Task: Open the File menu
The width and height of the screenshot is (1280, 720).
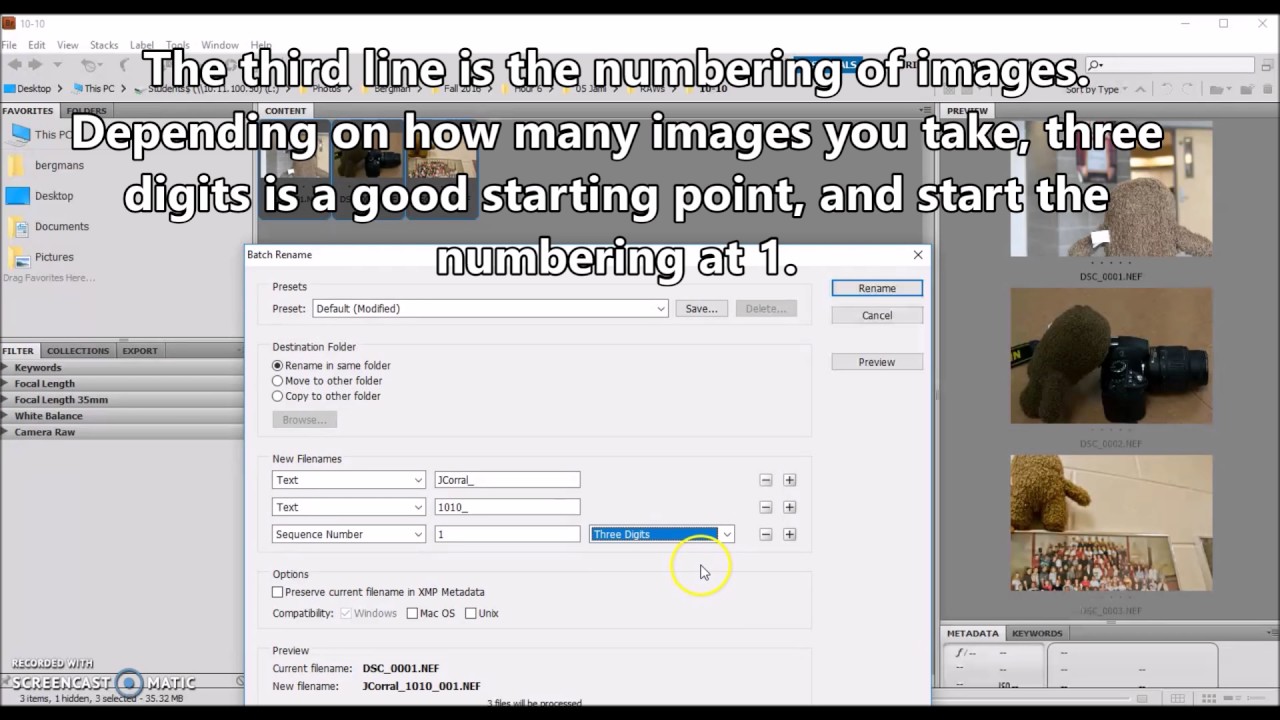Action: click(9, 45)
